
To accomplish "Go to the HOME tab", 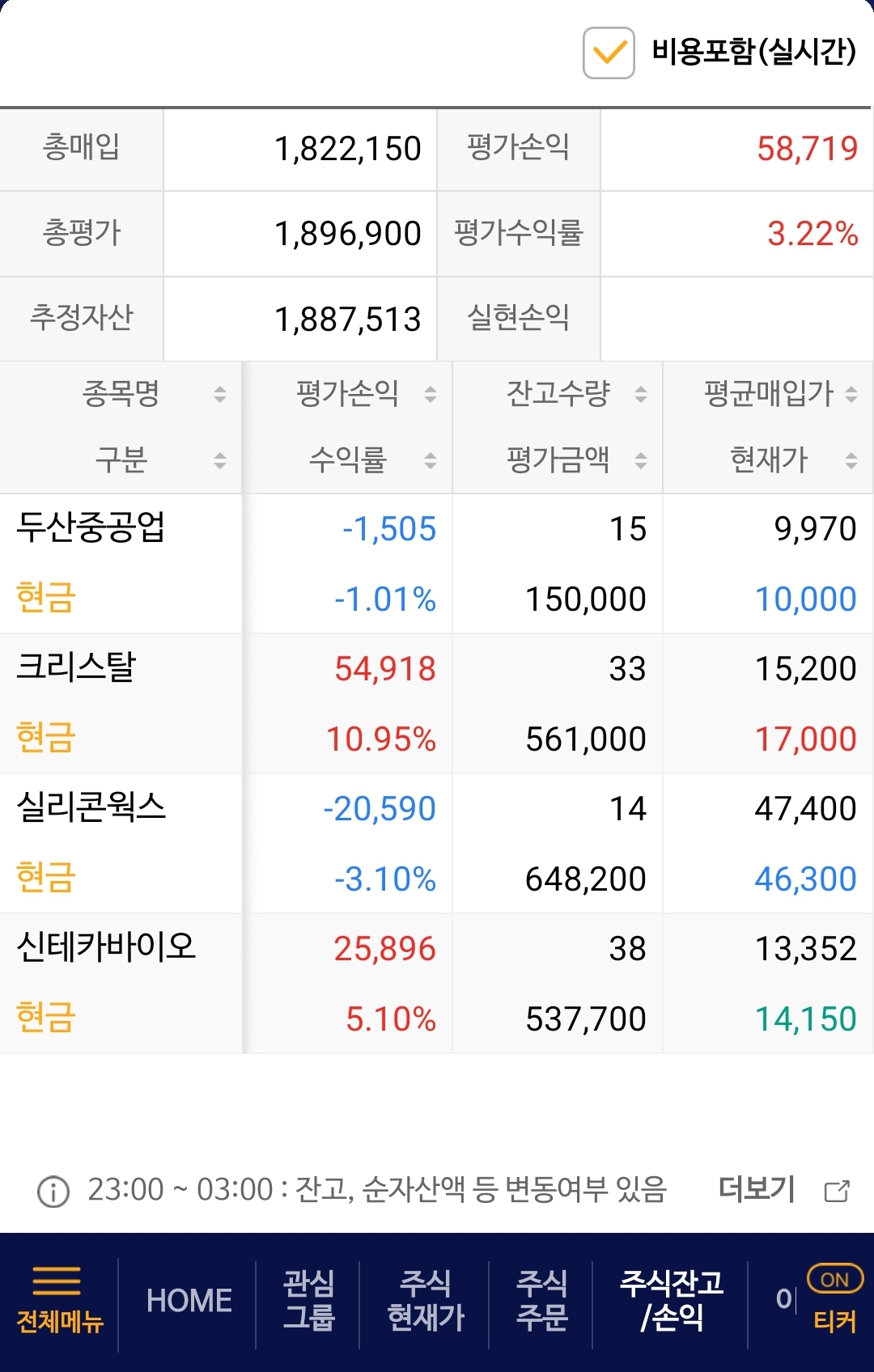I will click(189, 1301).
